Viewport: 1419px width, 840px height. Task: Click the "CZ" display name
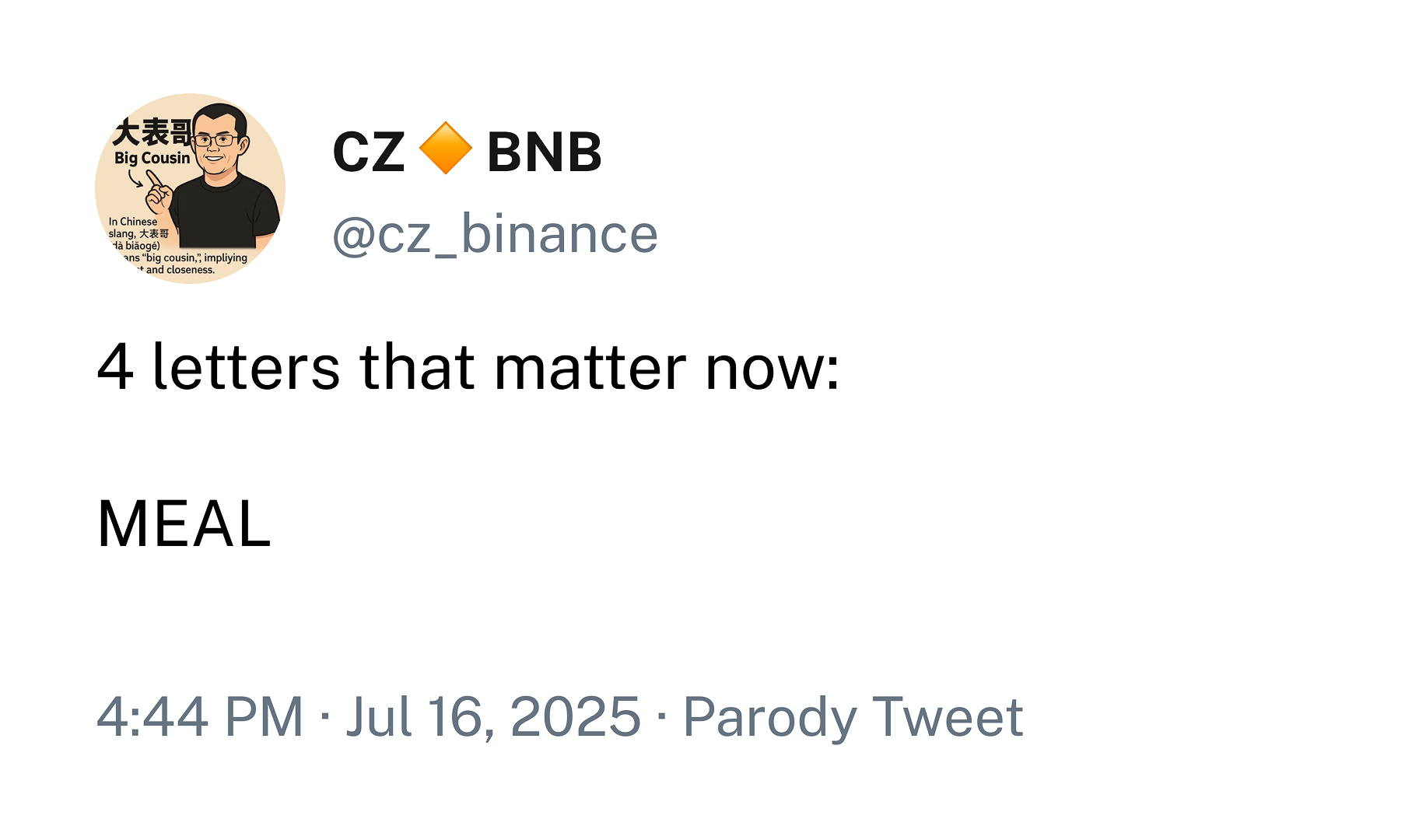(368, 152)
